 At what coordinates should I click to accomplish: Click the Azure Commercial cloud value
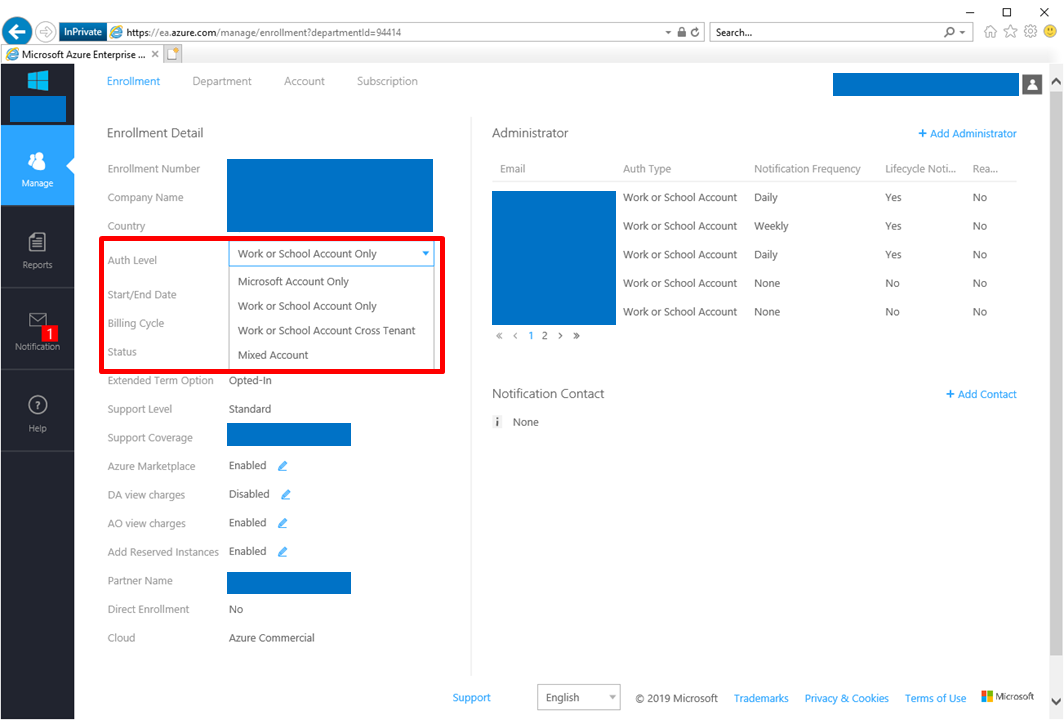pyautogui.click(x=271, y=638)
